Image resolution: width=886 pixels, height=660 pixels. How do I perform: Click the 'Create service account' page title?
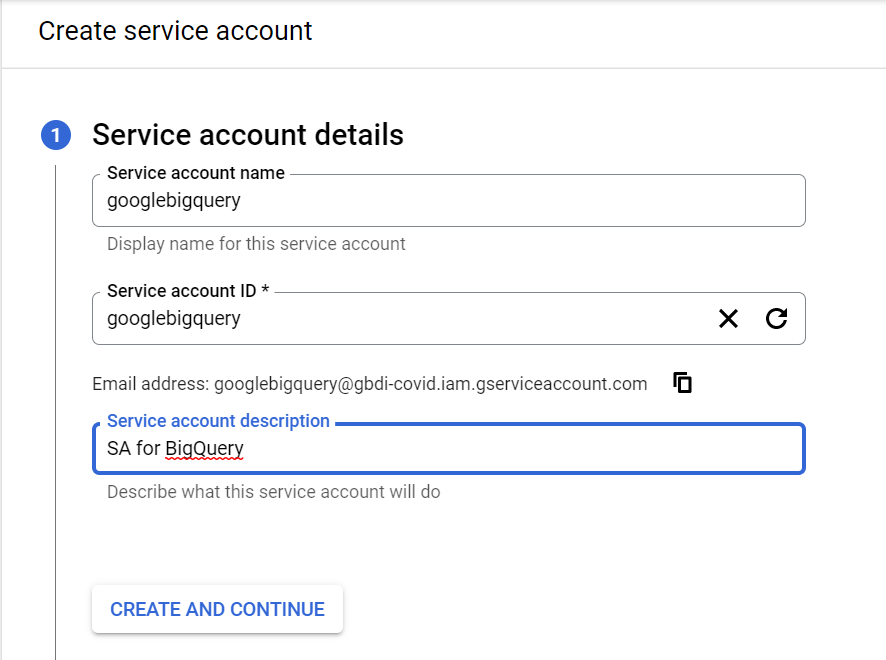(175, 31)
